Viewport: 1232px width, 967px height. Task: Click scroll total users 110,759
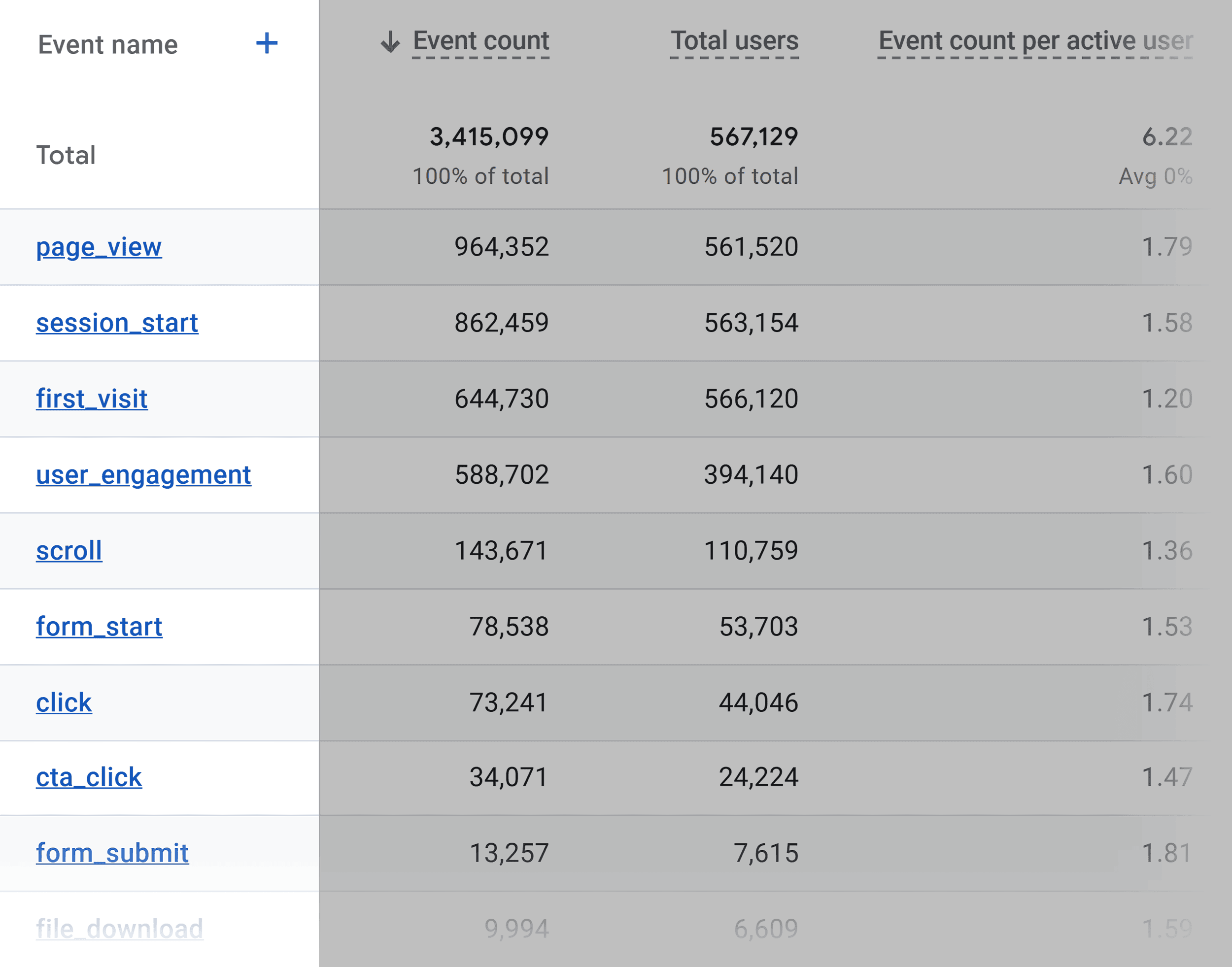751,550
